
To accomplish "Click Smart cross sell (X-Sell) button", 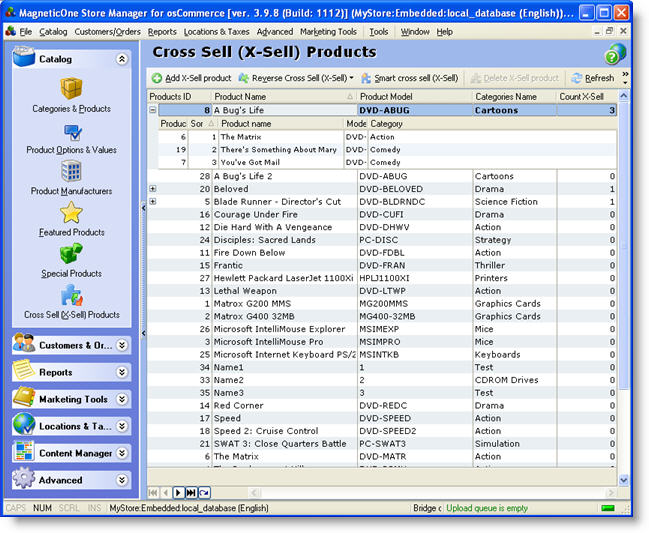I will tap(410, 78).
